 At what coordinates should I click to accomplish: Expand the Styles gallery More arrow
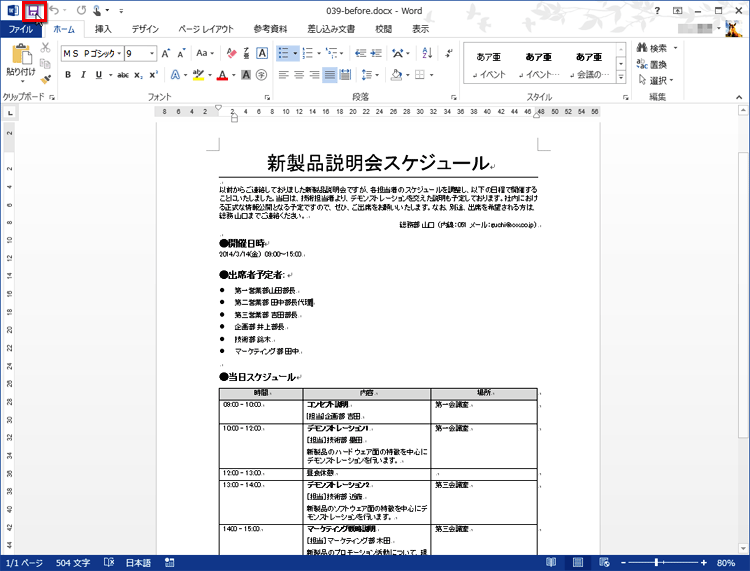click(621, 77)
